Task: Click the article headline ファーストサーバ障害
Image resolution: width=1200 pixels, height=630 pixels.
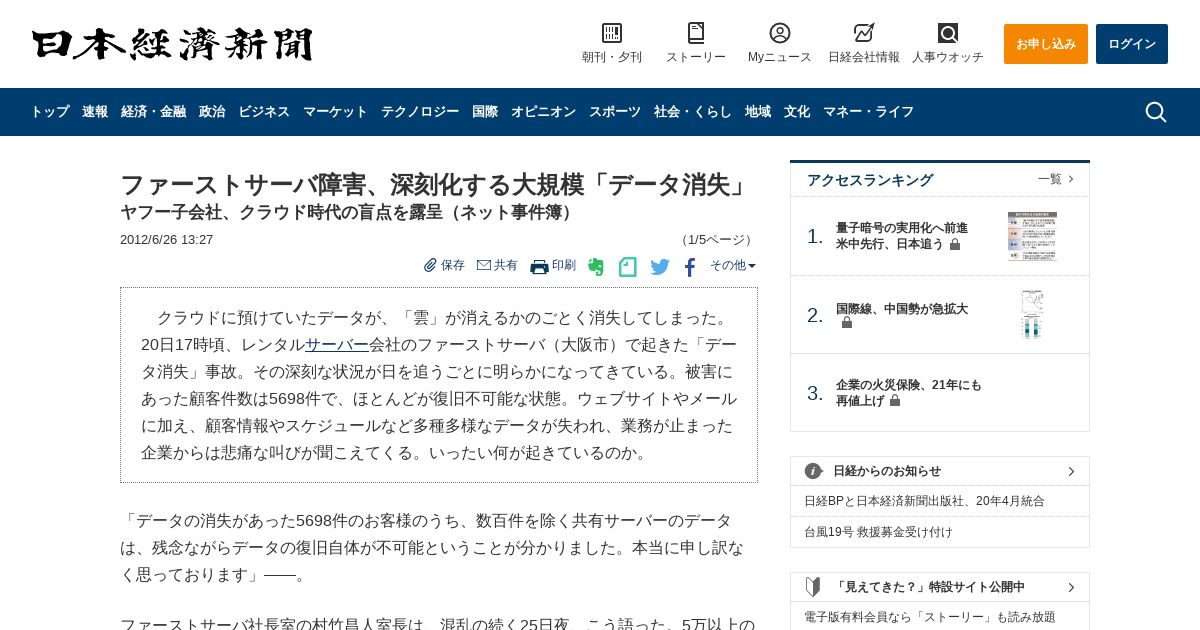Action: (x=435, y=185)
